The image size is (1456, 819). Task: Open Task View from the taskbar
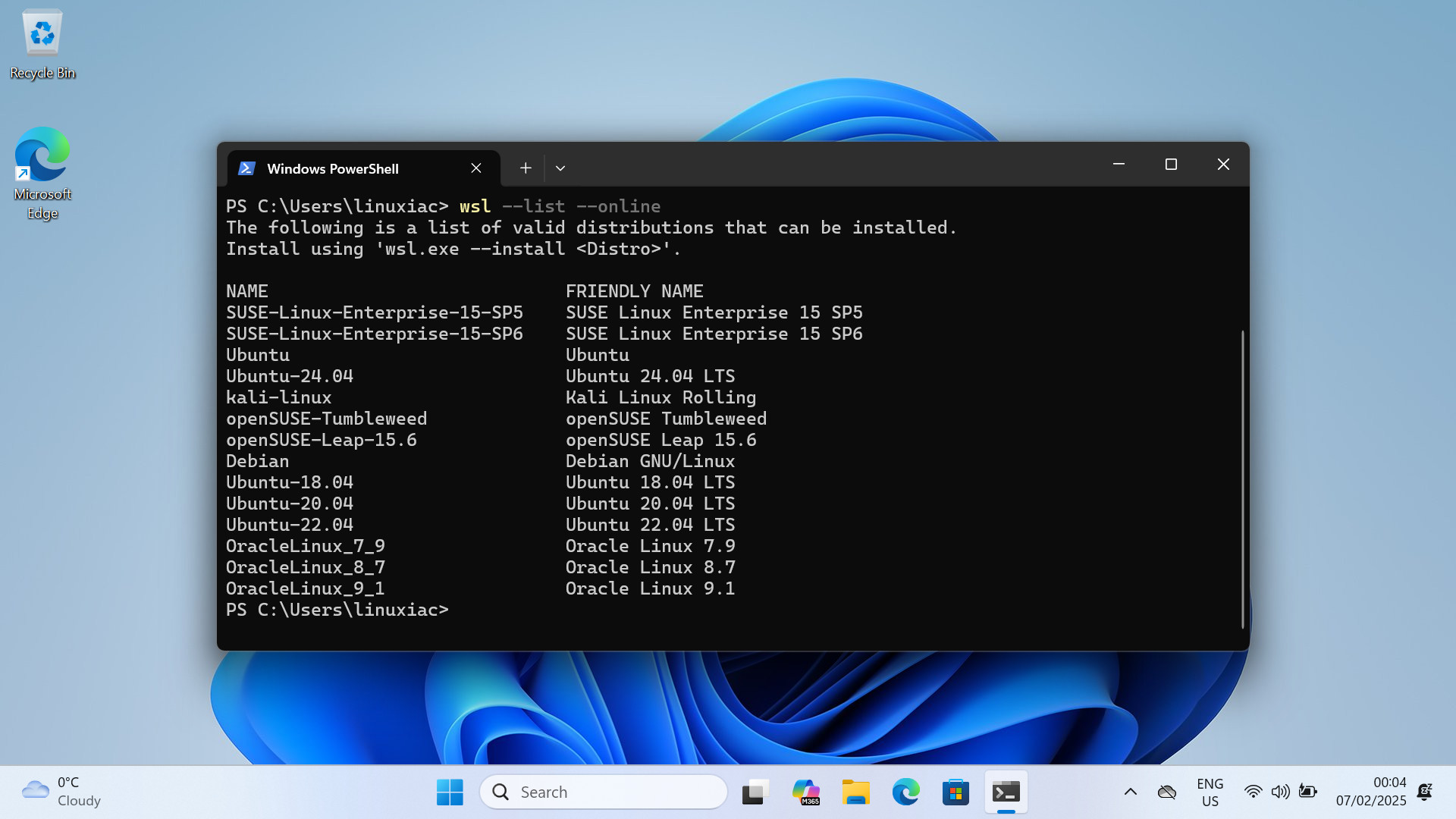(x=755, y=792)
